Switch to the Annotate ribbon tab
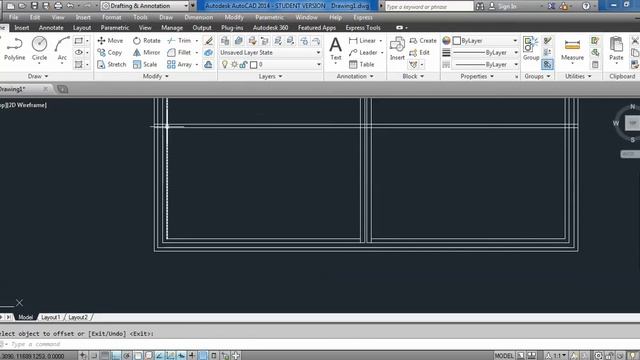 51,28
